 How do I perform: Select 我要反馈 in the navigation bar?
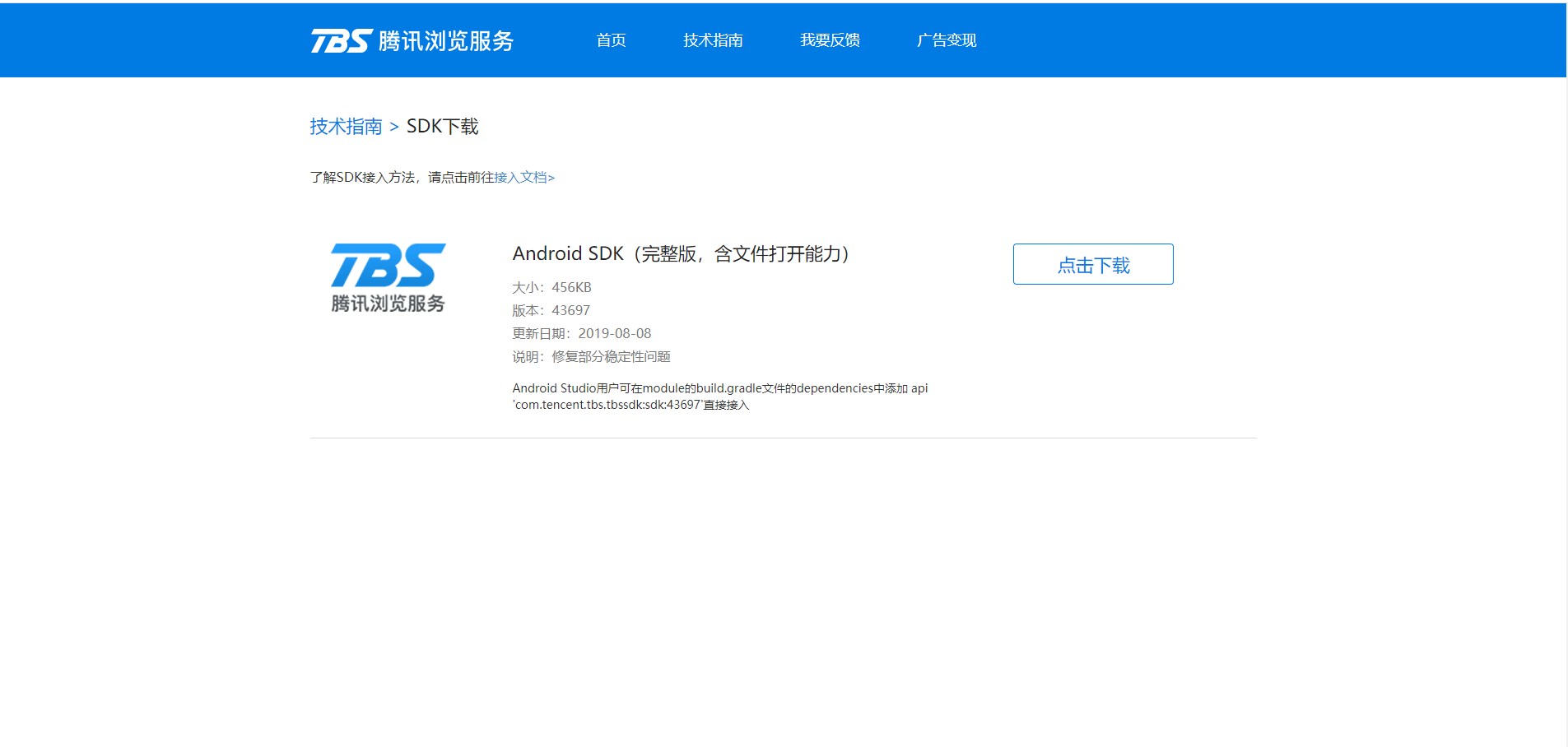[831, 40]
